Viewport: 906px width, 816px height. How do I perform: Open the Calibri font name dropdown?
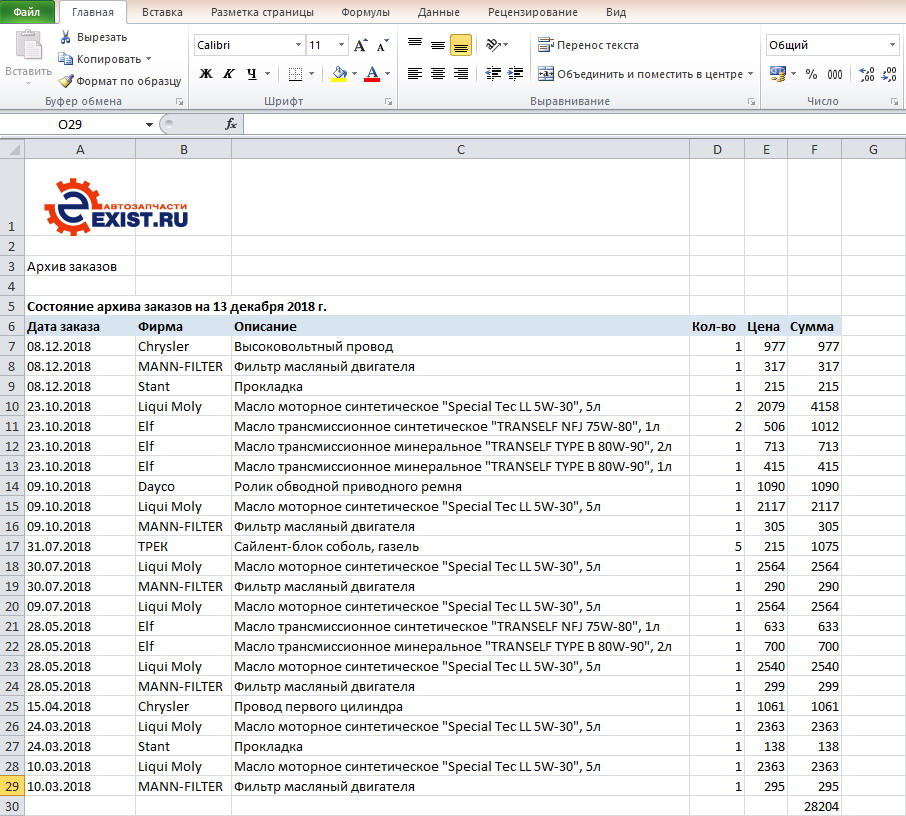pyautogui.click(x=299, y=45)
